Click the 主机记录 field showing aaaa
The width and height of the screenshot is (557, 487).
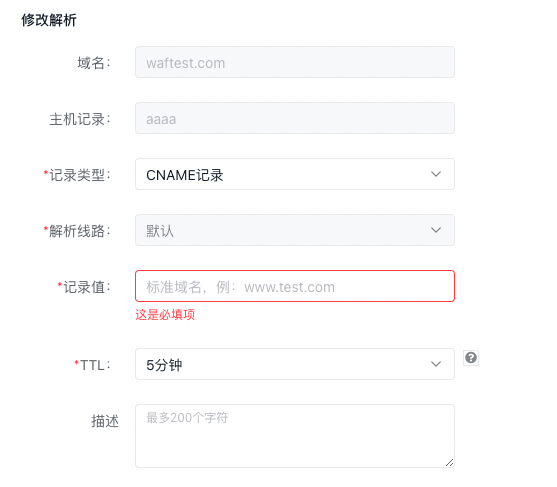coord(295,118)
